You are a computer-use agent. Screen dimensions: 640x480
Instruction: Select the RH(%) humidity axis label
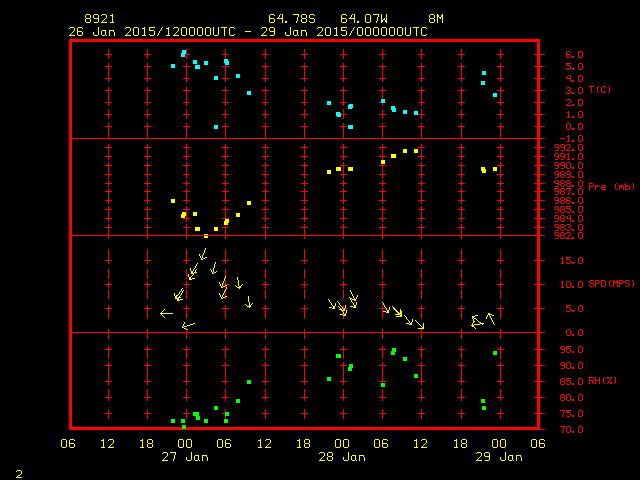pyautogui.click(x=603, y=381)
